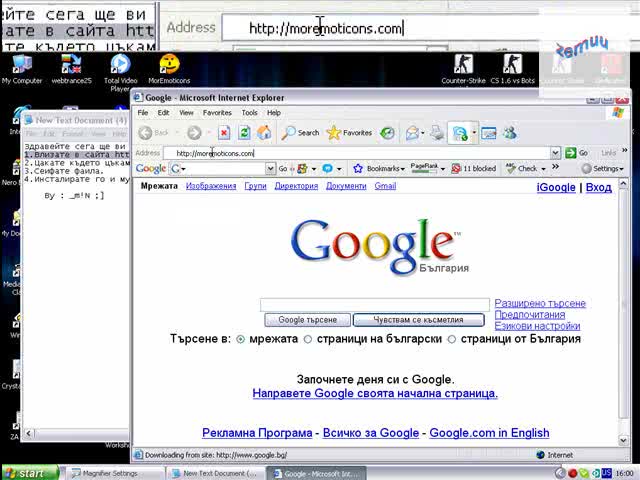The height and width of the screenshot is (480, 640).
Task: Open the Bookmarks dropdown arrow
Action: point(402,169)
